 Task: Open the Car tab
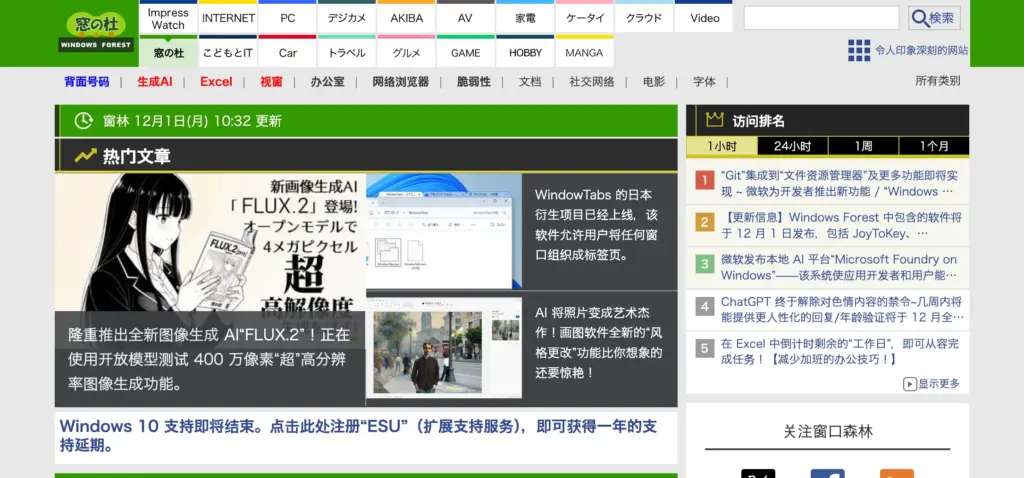coord(288,52)
